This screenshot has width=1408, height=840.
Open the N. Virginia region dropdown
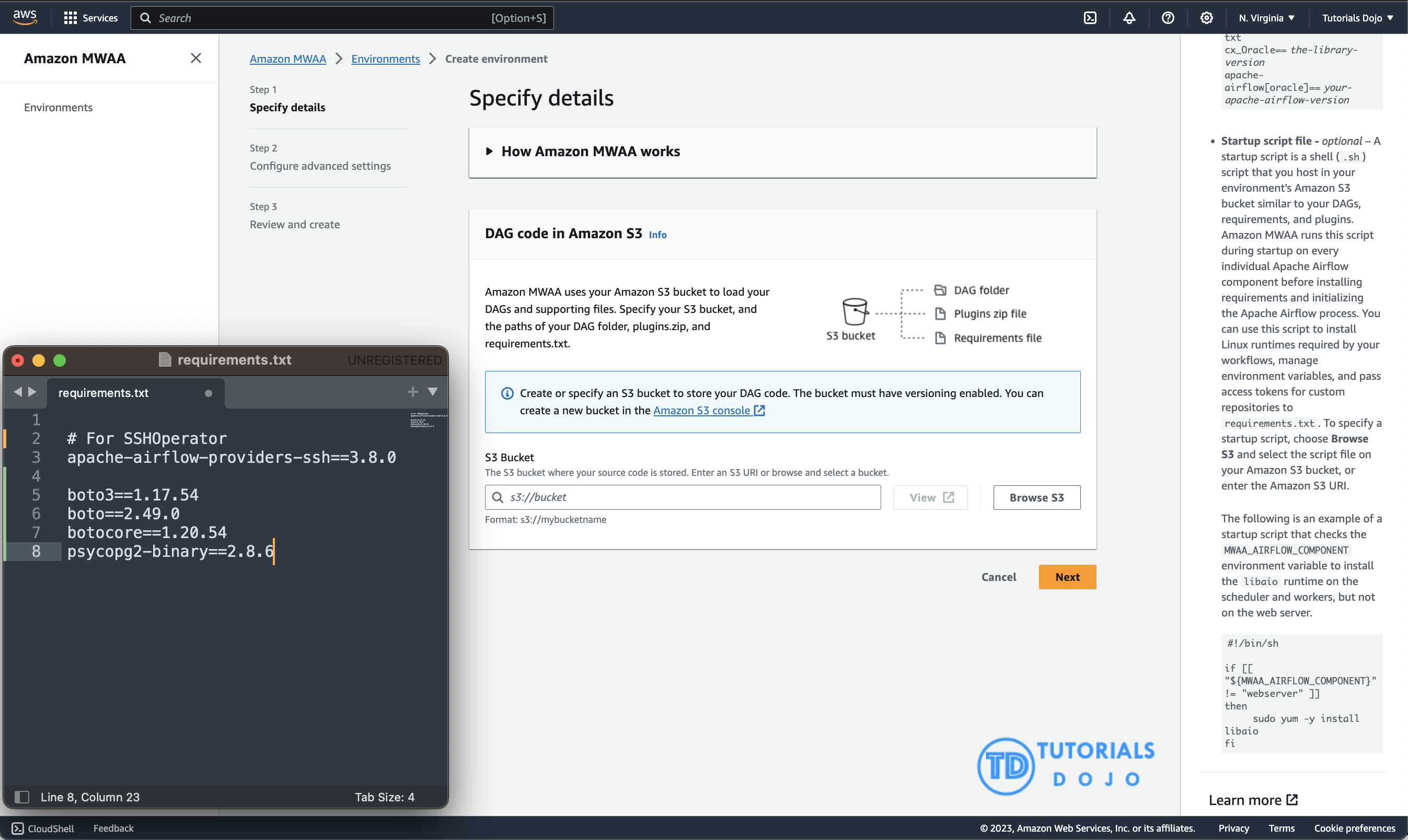[x=1266, y=18]
